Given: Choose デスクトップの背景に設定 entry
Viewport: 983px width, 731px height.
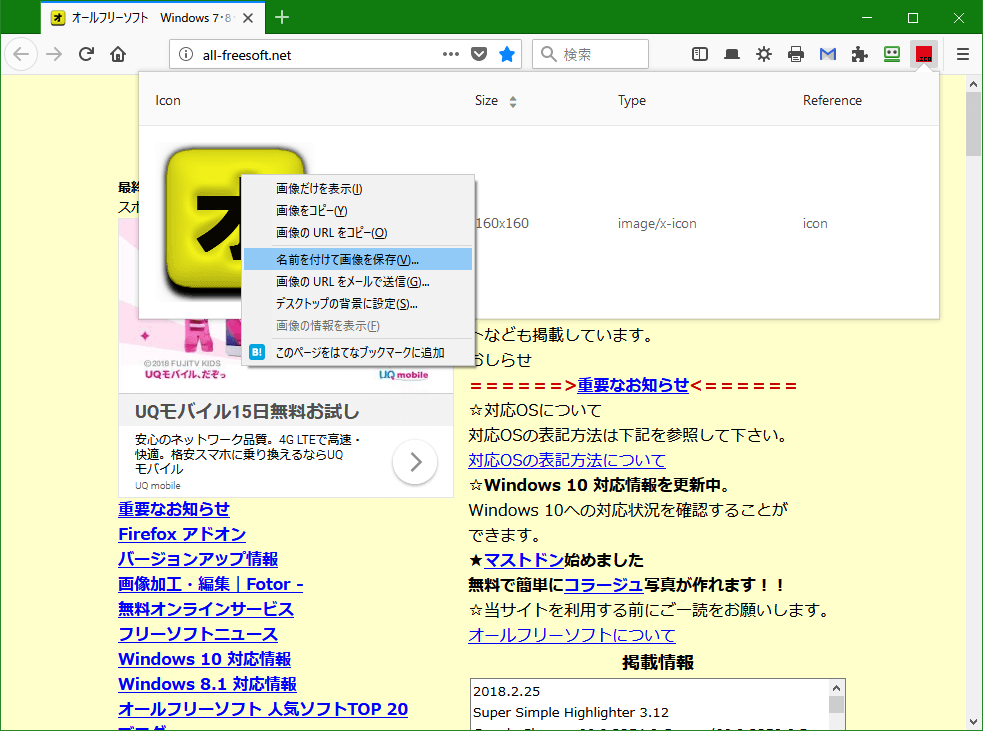Looking at the screenshot, I should tap(357, 303).
